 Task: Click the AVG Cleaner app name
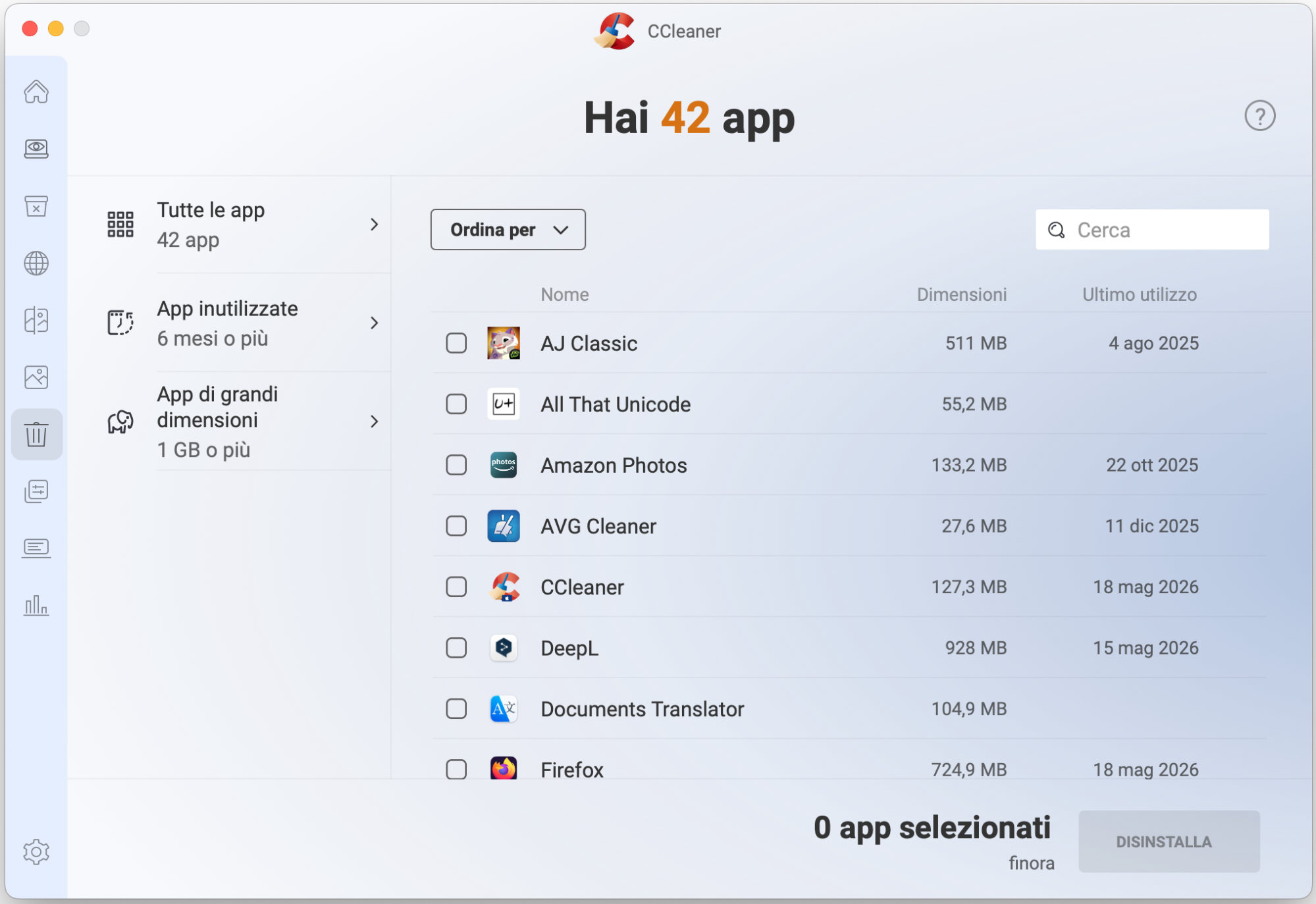(x=598, y=527)
